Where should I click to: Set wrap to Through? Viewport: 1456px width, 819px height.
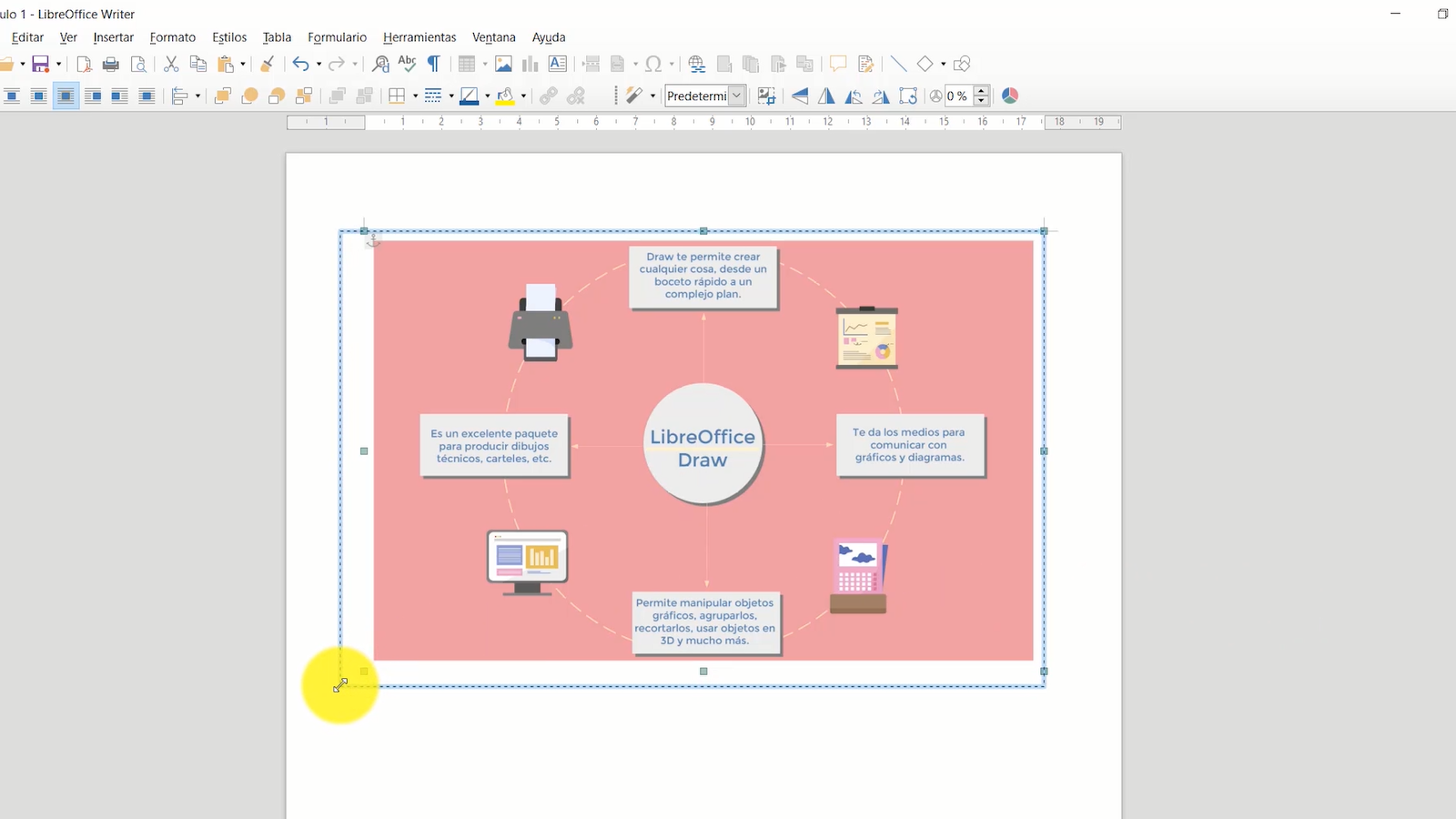147,96
